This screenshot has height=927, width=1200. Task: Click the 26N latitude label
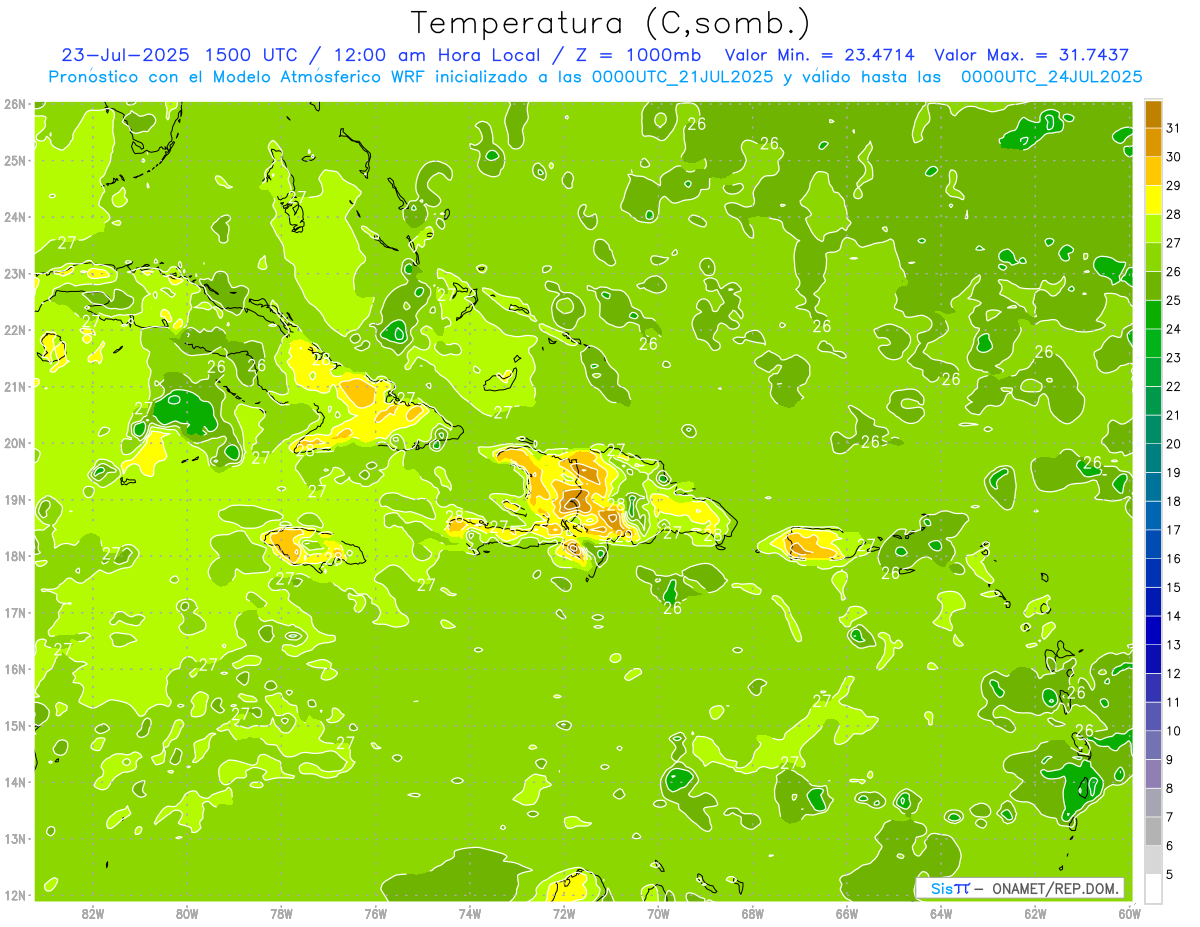click(15, 104)
